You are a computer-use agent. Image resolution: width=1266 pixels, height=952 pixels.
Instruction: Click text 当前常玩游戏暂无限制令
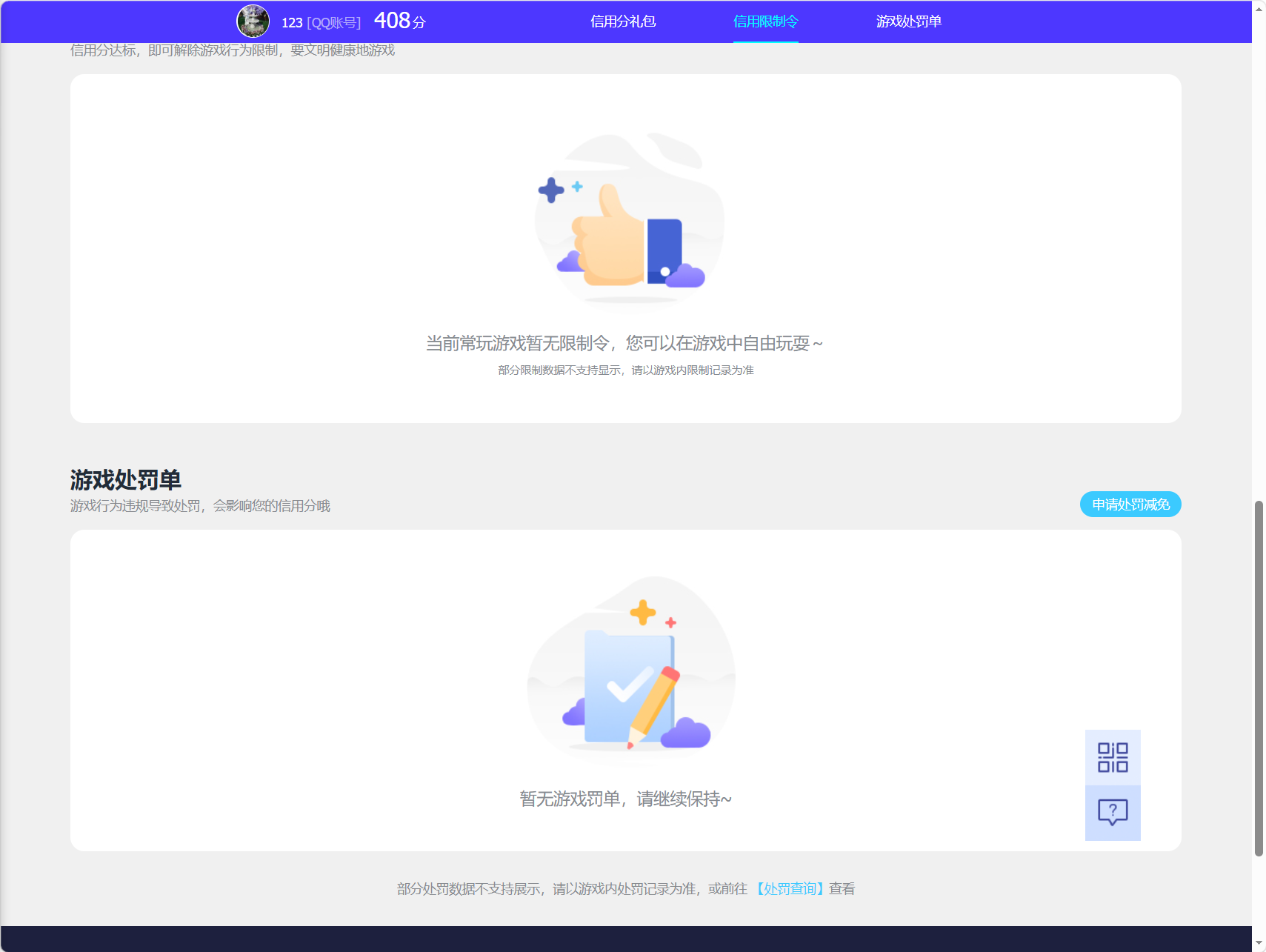[517, 343]
